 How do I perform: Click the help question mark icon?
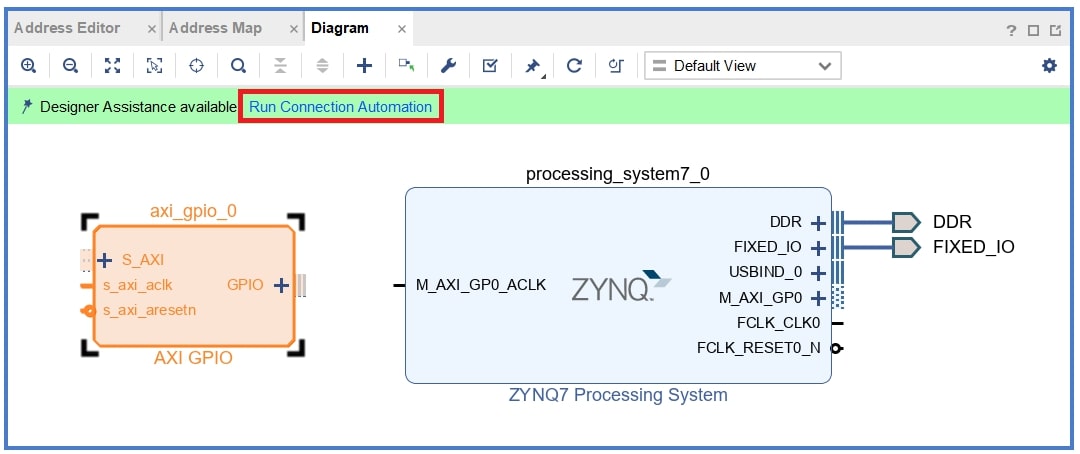pos(1011,30)
